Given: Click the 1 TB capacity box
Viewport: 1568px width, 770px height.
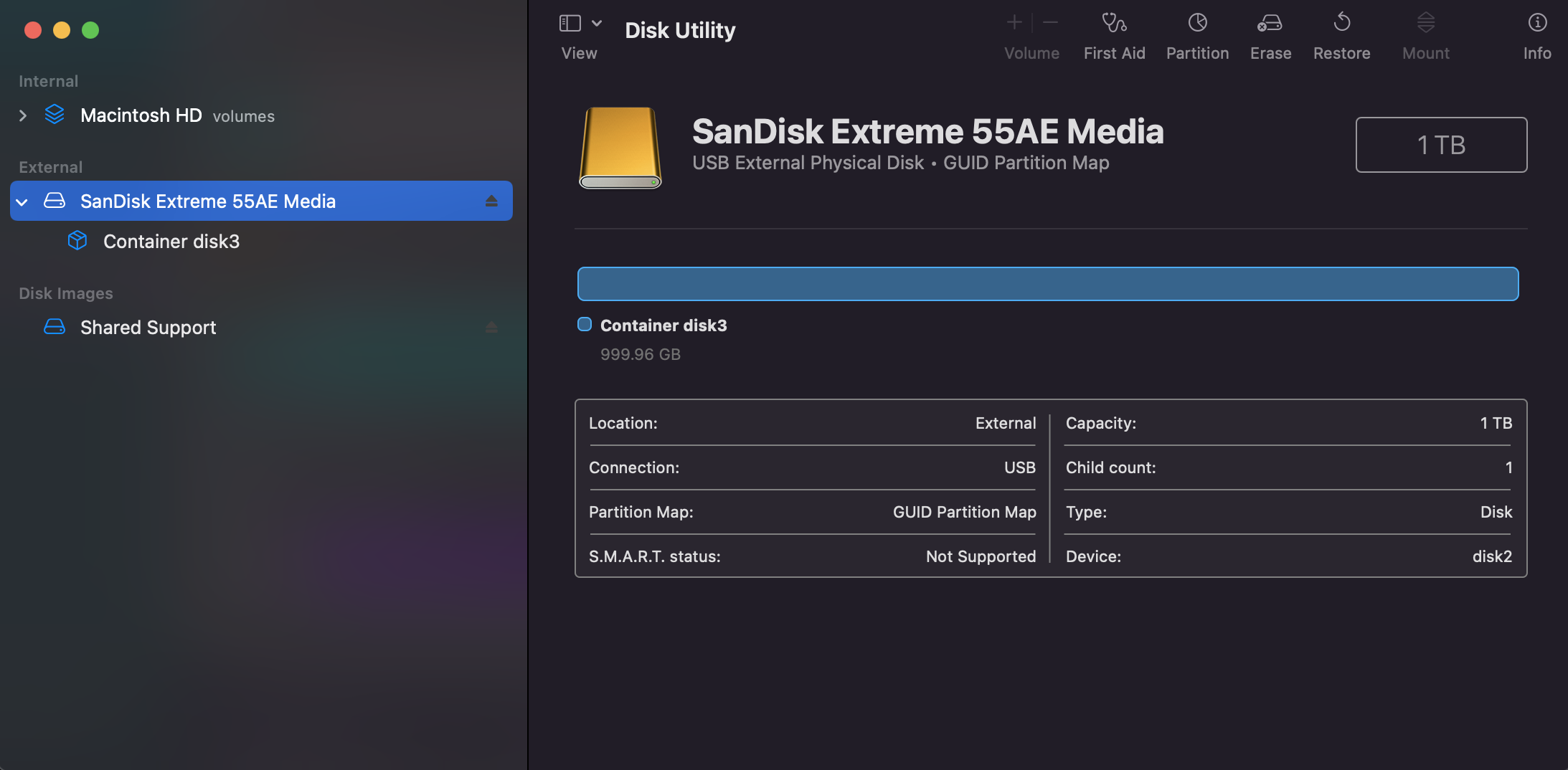Looking at the screenshot, I should coord(1440,144).
